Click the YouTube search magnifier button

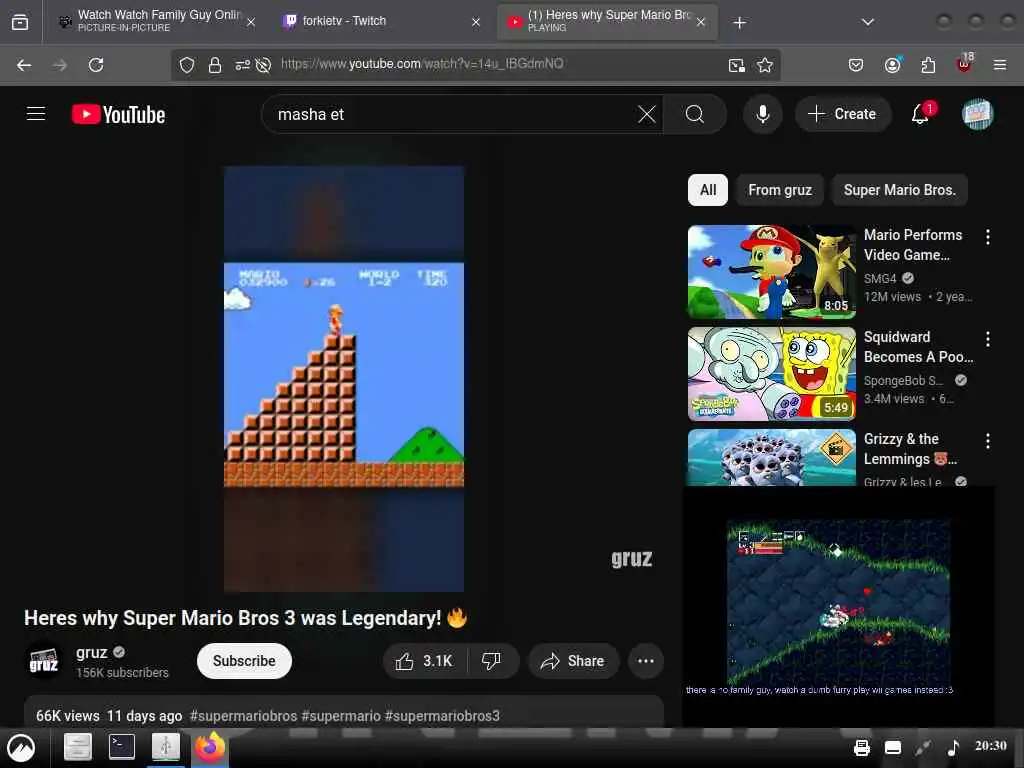point(695,114)
